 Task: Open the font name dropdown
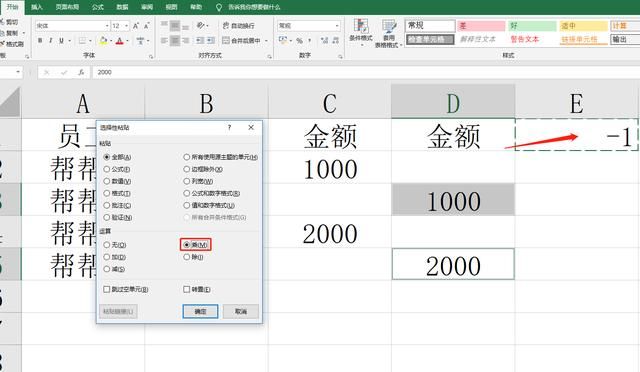[107, 26]
